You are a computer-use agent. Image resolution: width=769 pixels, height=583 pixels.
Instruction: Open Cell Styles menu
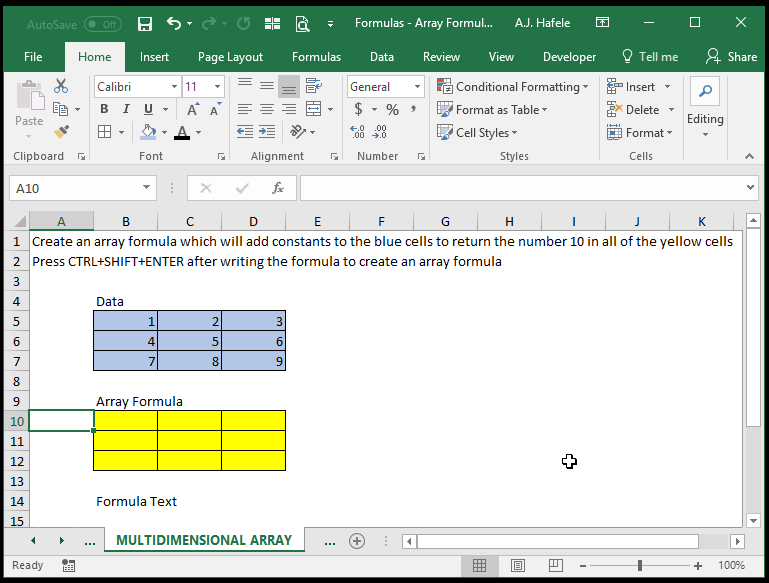pyautogui.click(x=477, y=132)
